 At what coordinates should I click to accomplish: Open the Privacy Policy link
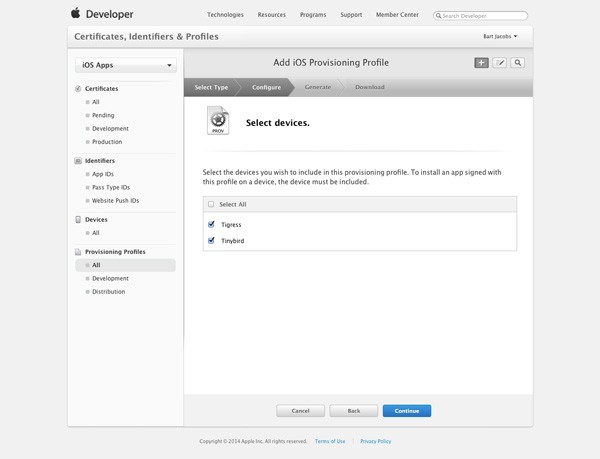[375, 441]
